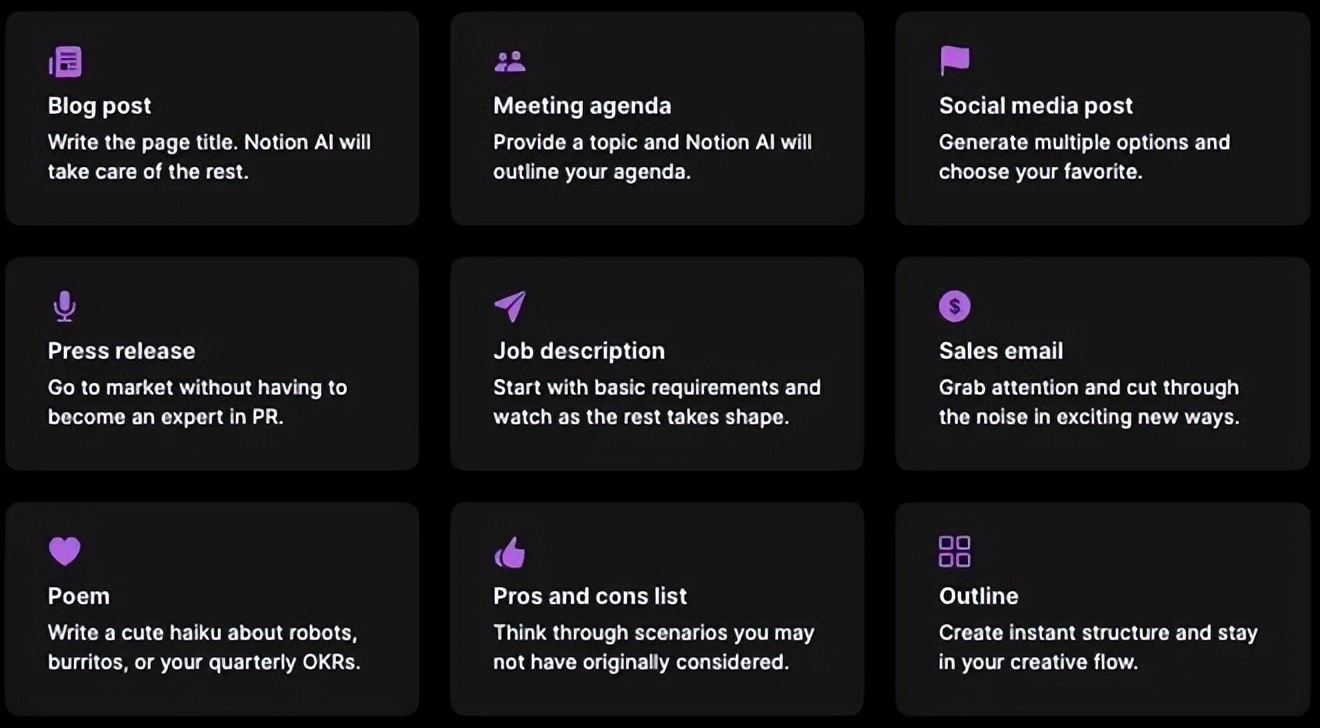The width and height of the screenshot is (1320, 728).
Task: Click the Social media post flag icon
Action: [x=955, y=60]
